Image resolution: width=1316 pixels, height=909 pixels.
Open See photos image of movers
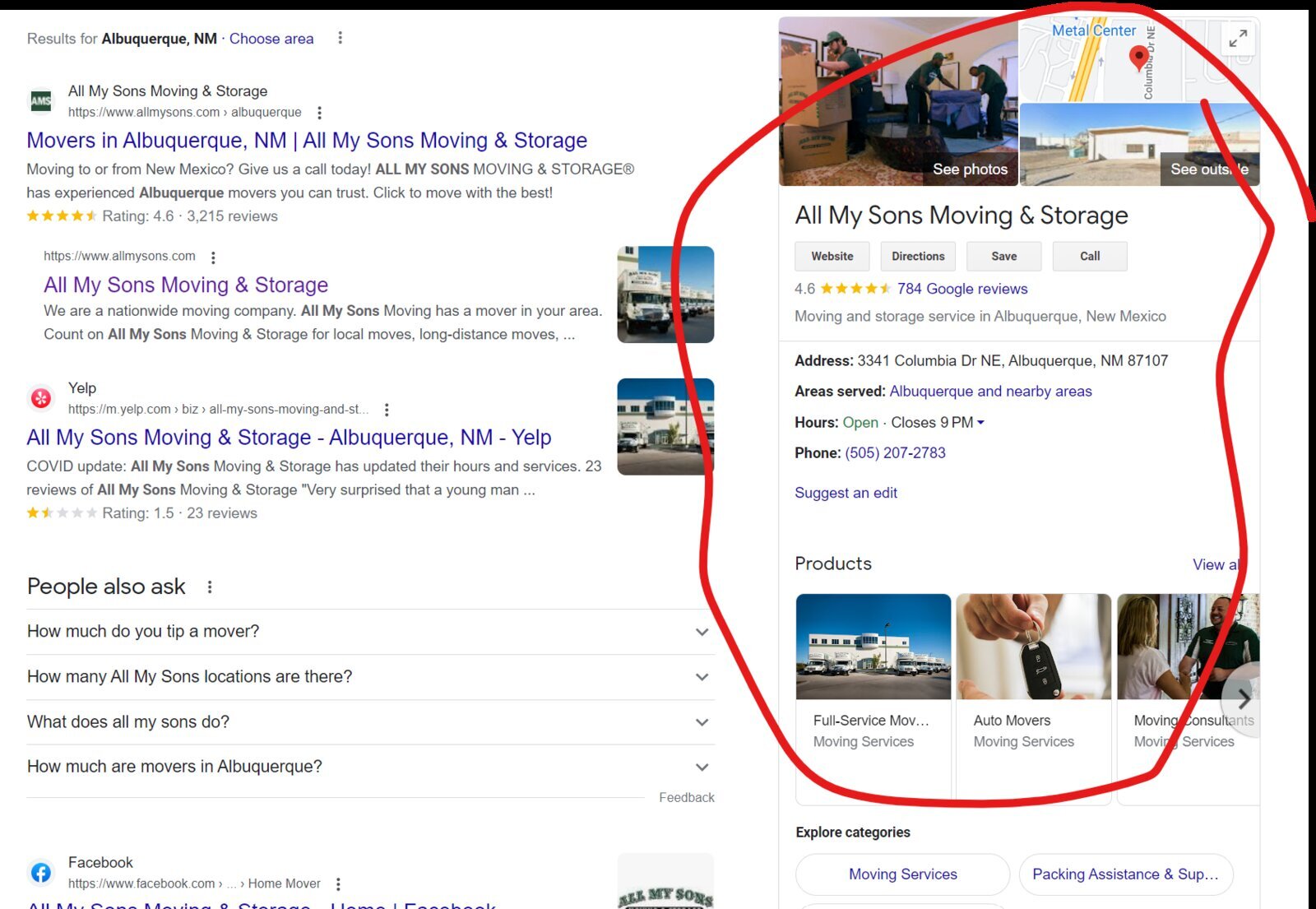(x=898, y=102)
